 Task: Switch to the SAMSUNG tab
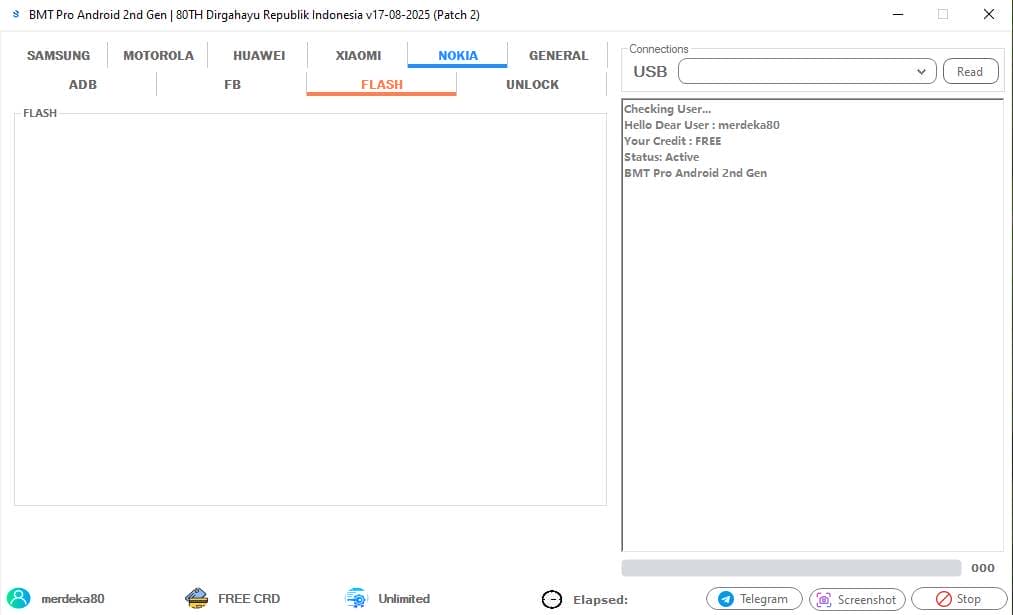coord(58,56)
